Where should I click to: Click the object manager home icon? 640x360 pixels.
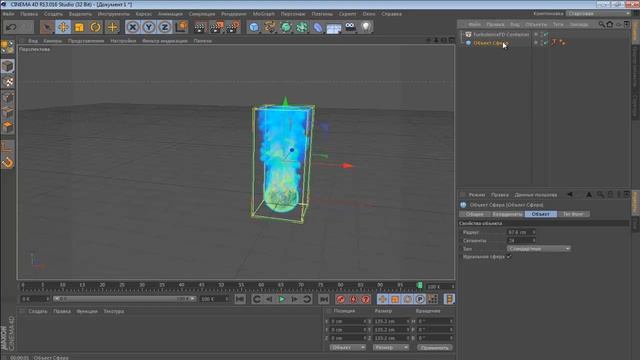click(610, 24)
